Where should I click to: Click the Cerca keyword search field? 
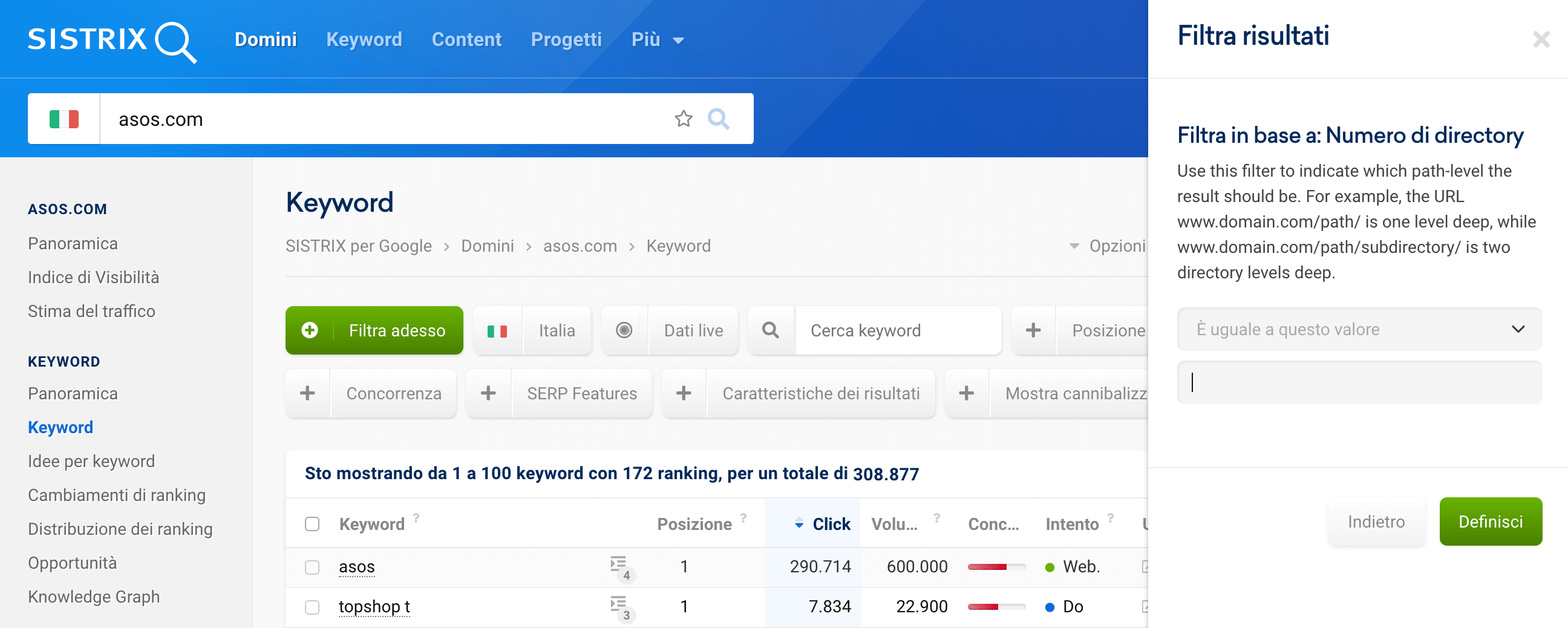[x=898, y=330]
